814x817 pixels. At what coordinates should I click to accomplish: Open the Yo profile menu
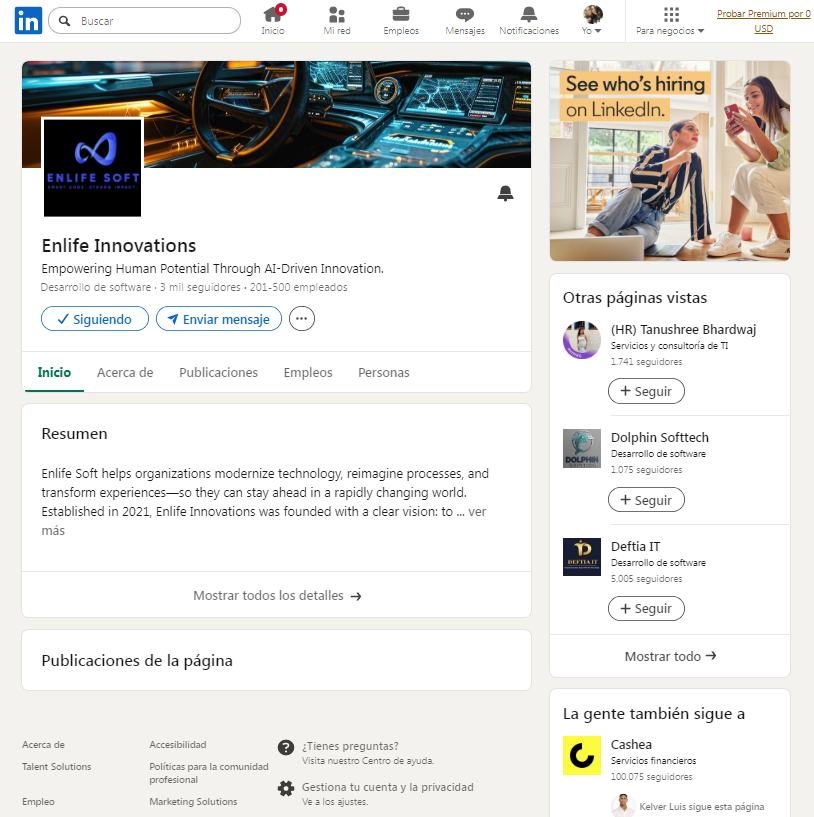[x=592, y=21]
